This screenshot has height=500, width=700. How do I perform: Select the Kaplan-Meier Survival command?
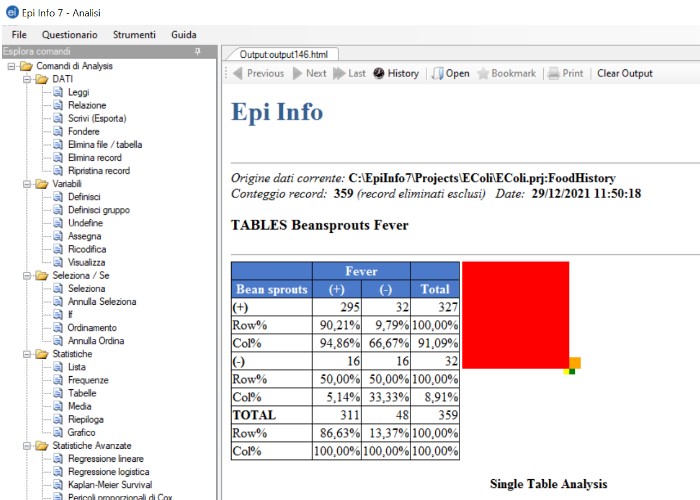pos(110,485)
